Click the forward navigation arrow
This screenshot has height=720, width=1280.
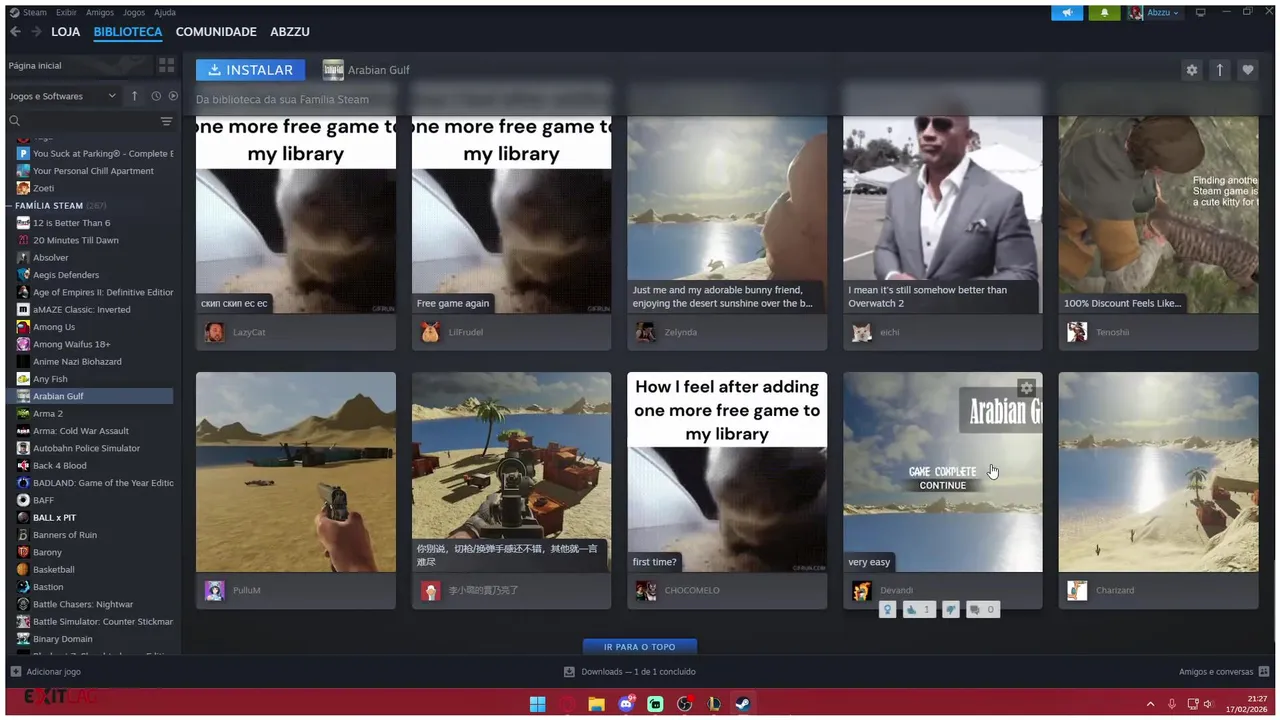point(36,32)
